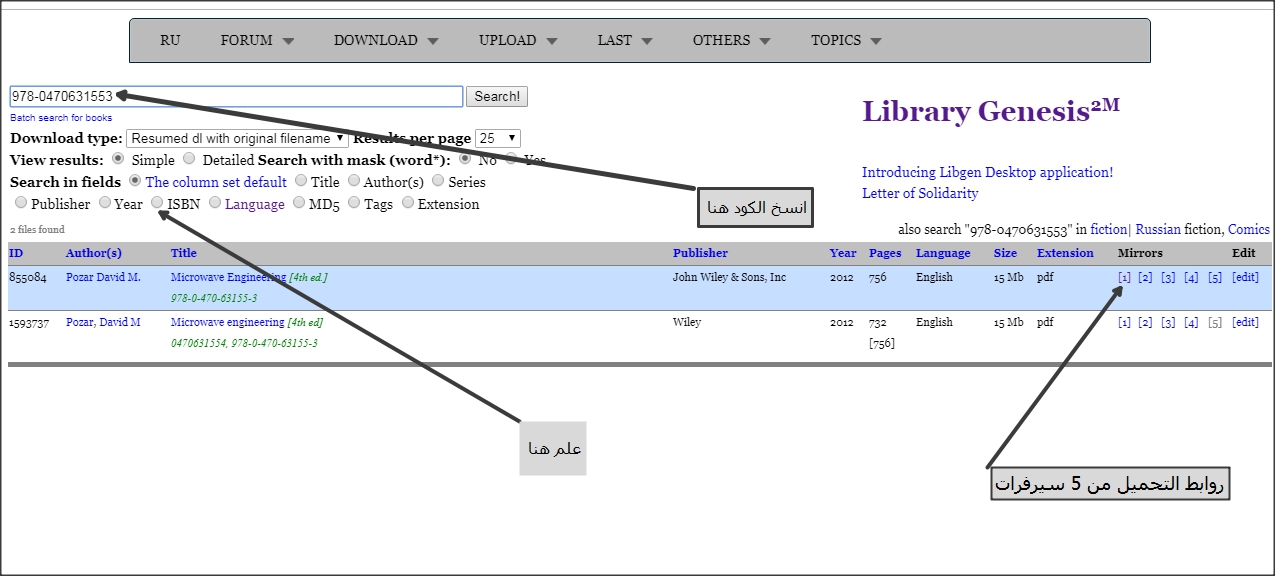This screenshot has height=576, width=1275.
Task: Open mirror [3] for record 1593737
Action: point(1168,322)
